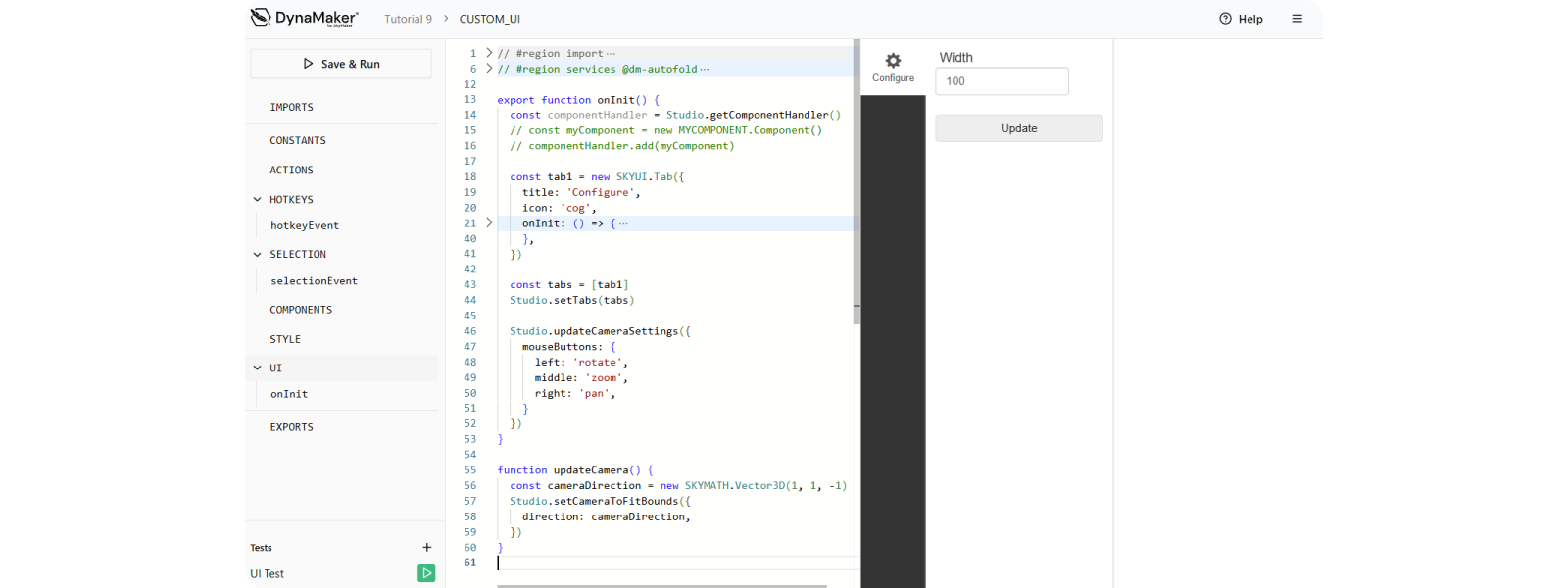The image size is (1568, 588).
Task: Collapse the SELECTION section chevron
Action: (x=258, y=255)
